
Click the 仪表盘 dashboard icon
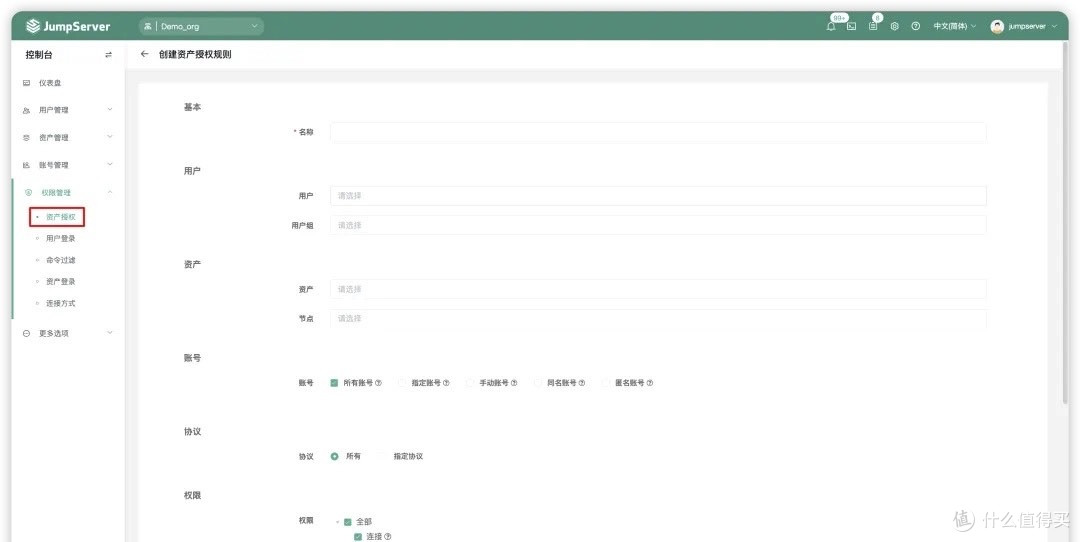point(26,83)
